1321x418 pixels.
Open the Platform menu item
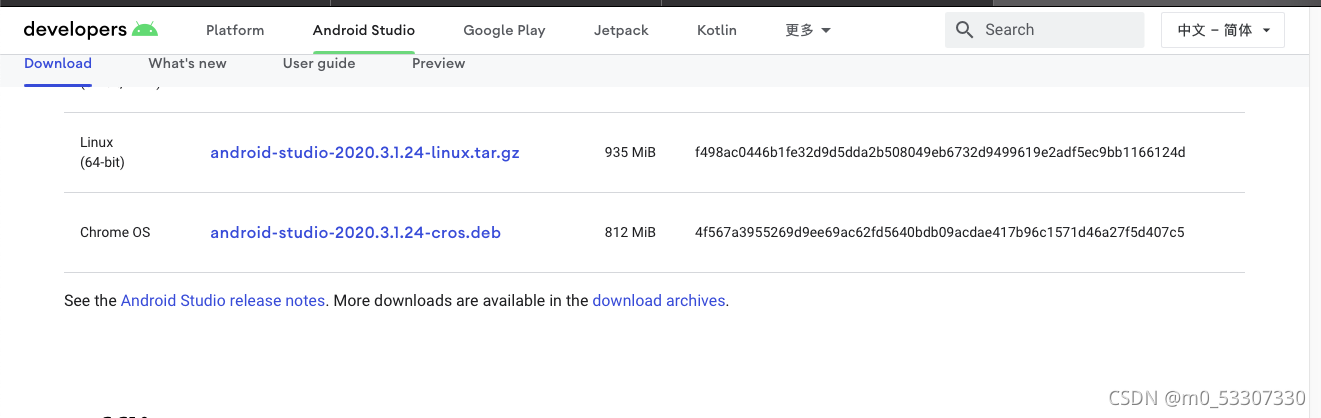[235, 30]
